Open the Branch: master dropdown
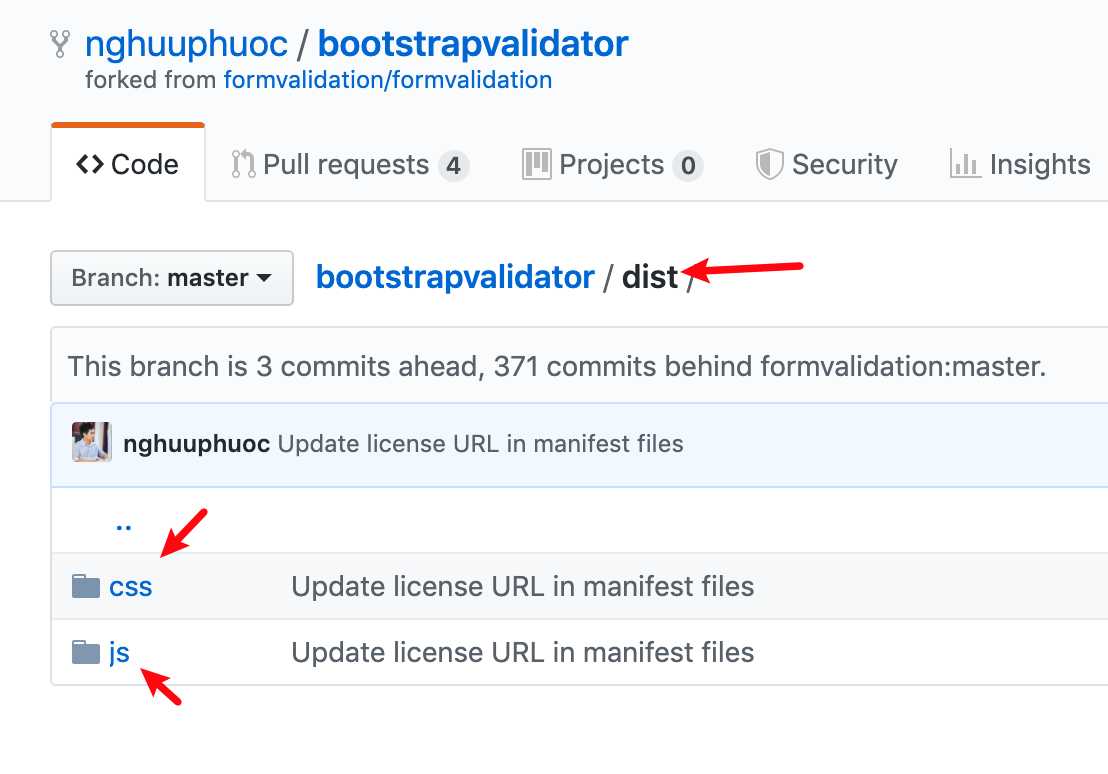Screen dimensions: 1108x774 pyautogui.click(x=172, y=278)
